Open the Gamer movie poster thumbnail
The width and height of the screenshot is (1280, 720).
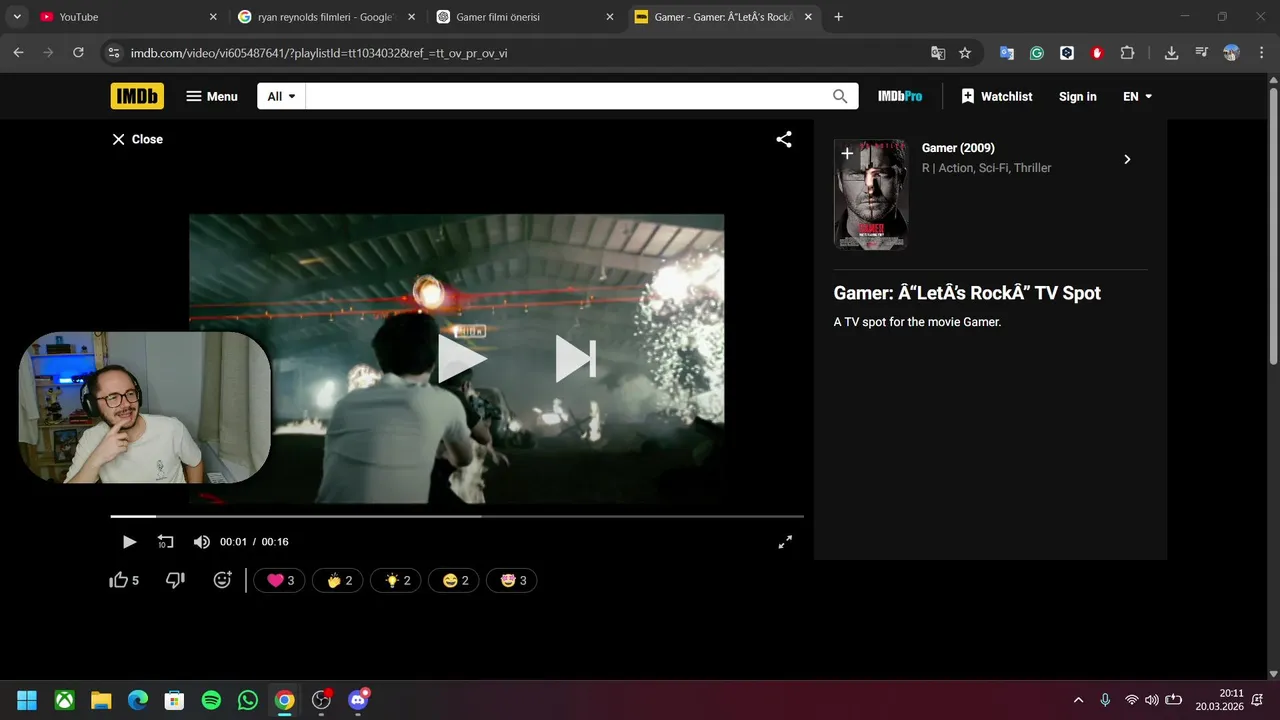click(x=871, y=194)
